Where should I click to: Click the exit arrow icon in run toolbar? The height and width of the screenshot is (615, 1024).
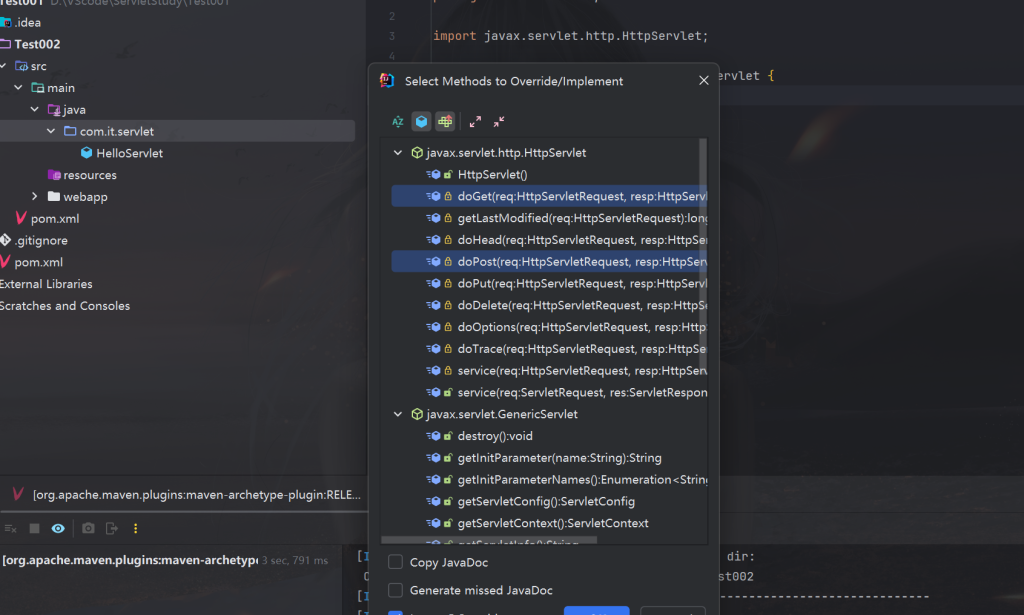pos(112,528)
